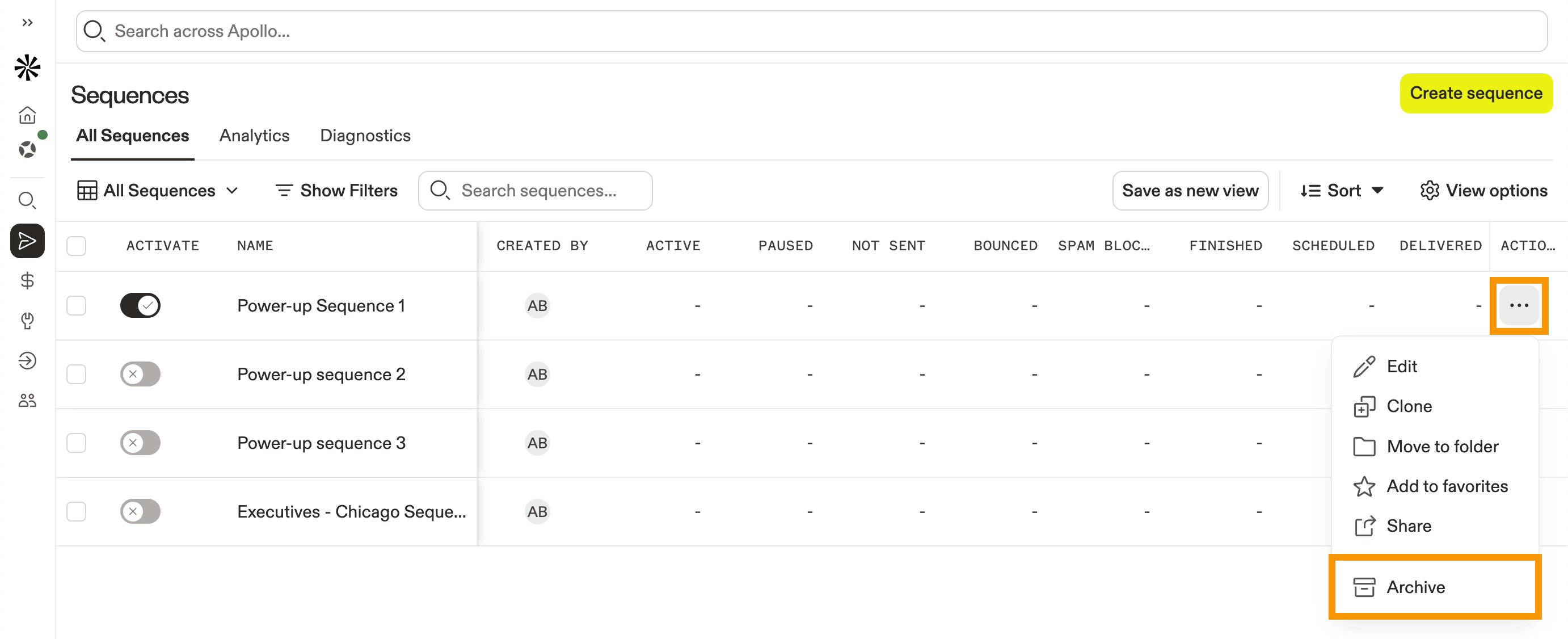Deactivate the Power-up Sequence 1 toggle
The height and width of the screenshot is (639, 1568).
tap(140, 305)
